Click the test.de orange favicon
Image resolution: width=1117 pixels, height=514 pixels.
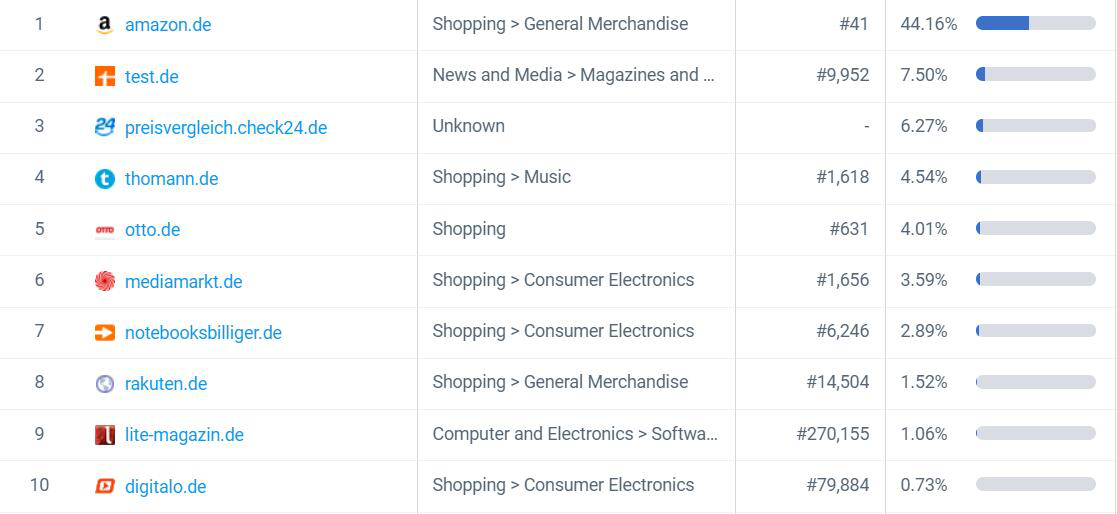point(105,76)
